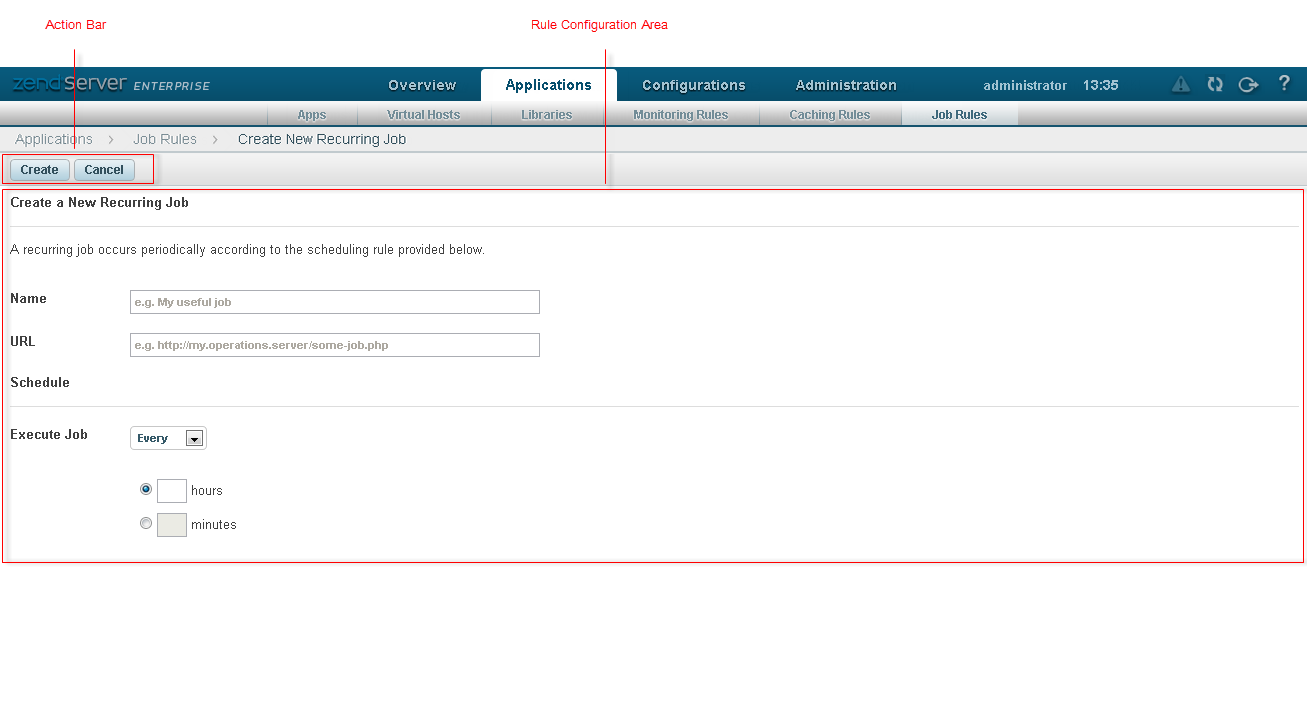Go to the Administration tab

pos(846,85)
